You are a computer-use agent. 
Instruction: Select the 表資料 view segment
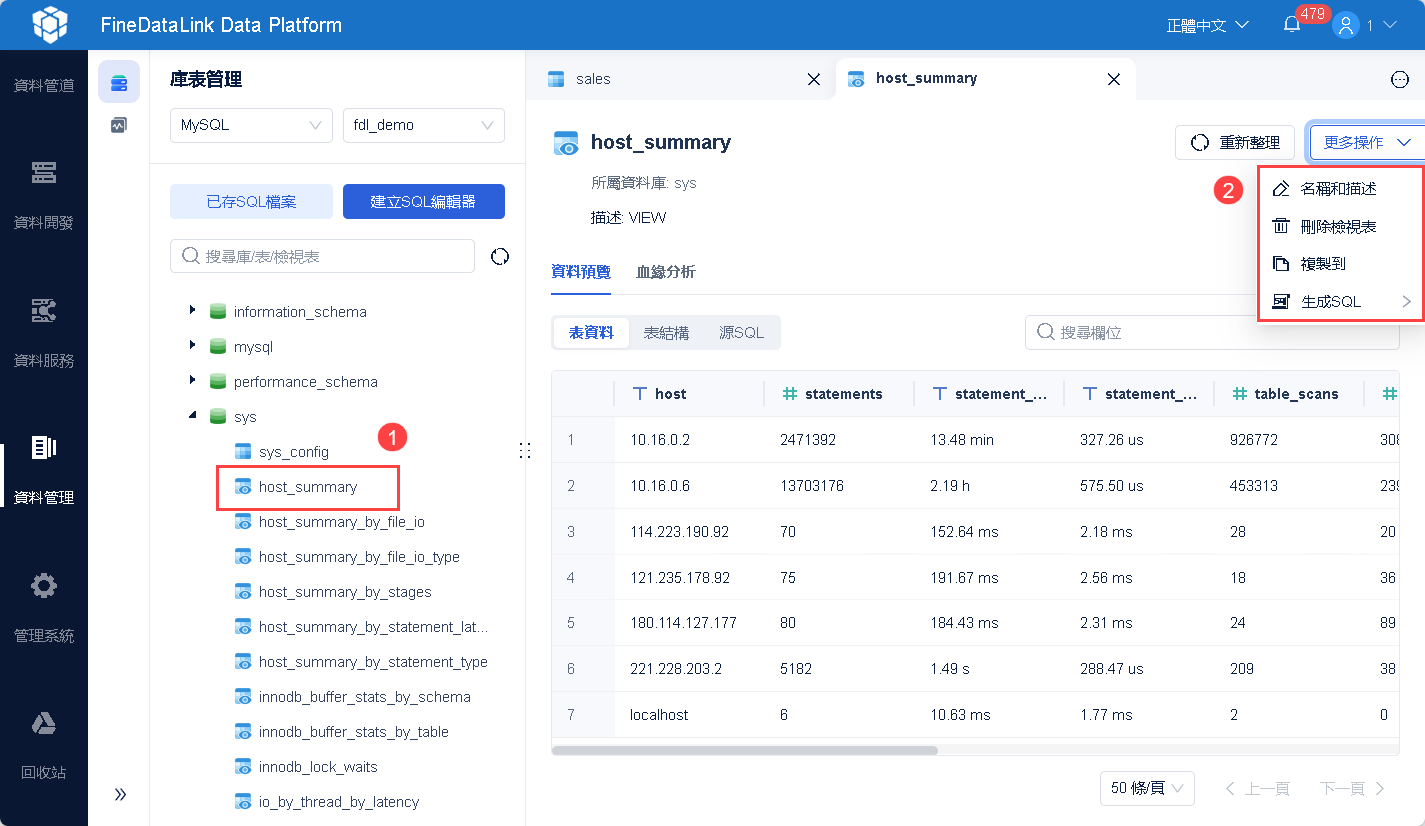(591, 333)
